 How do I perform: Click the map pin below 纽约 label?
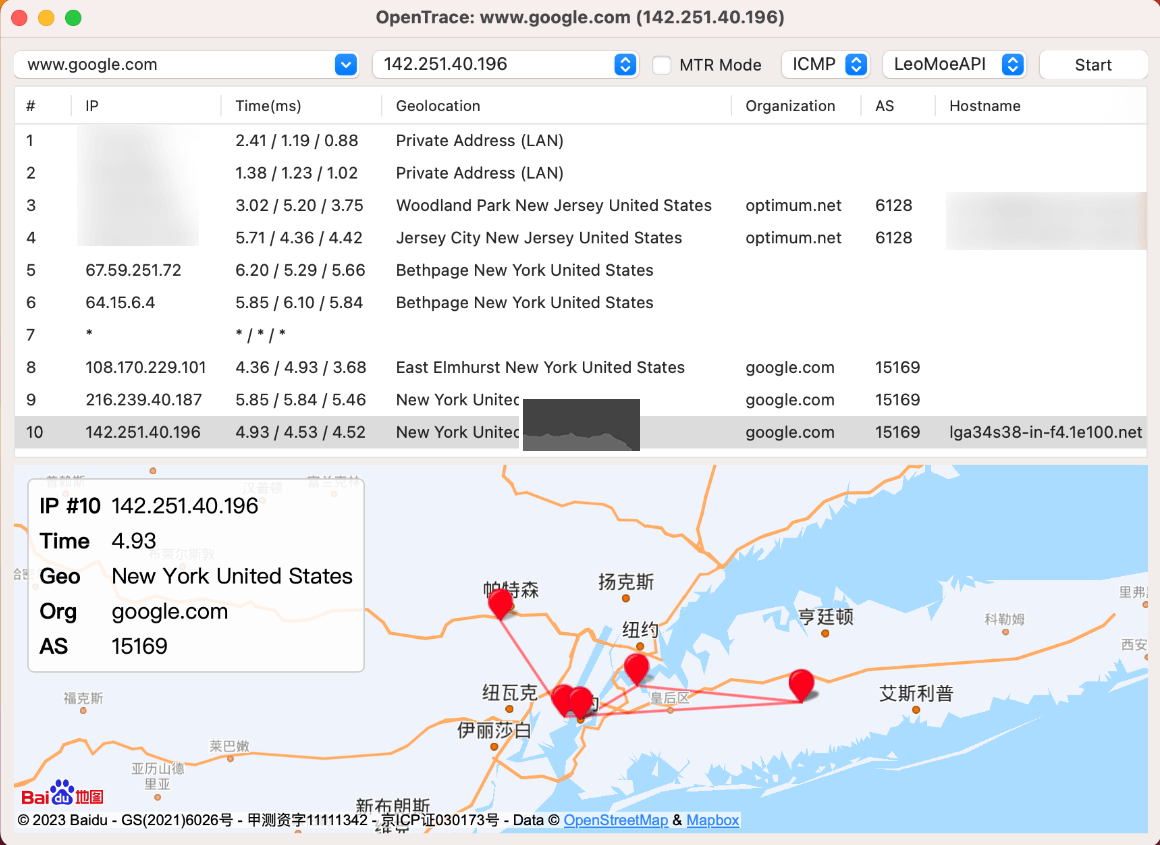(636, 667)
